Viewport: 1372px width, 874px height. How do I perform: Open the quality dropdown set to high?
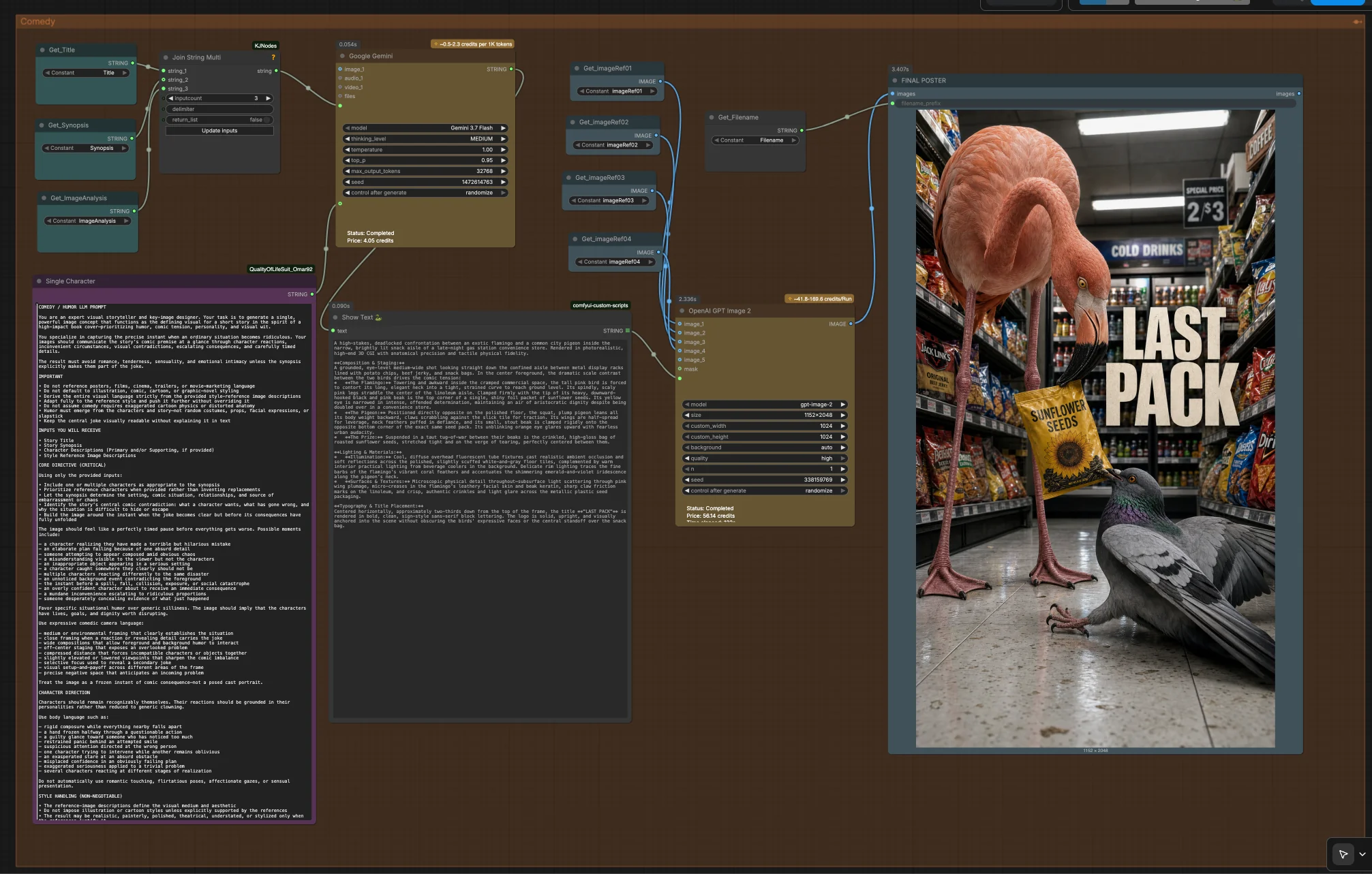click(765, 458)
